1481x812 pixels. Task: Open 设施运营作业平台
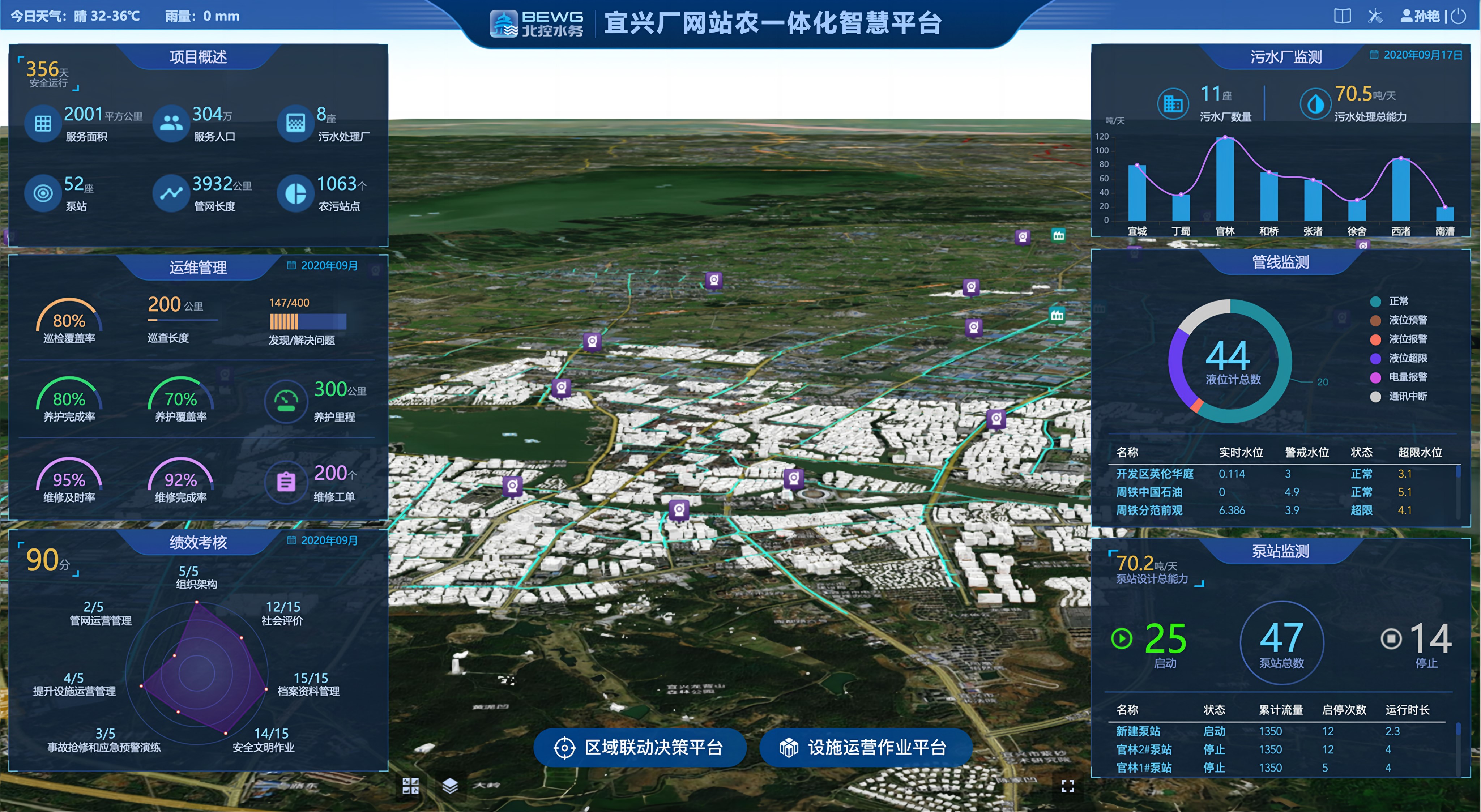(865, 747)
